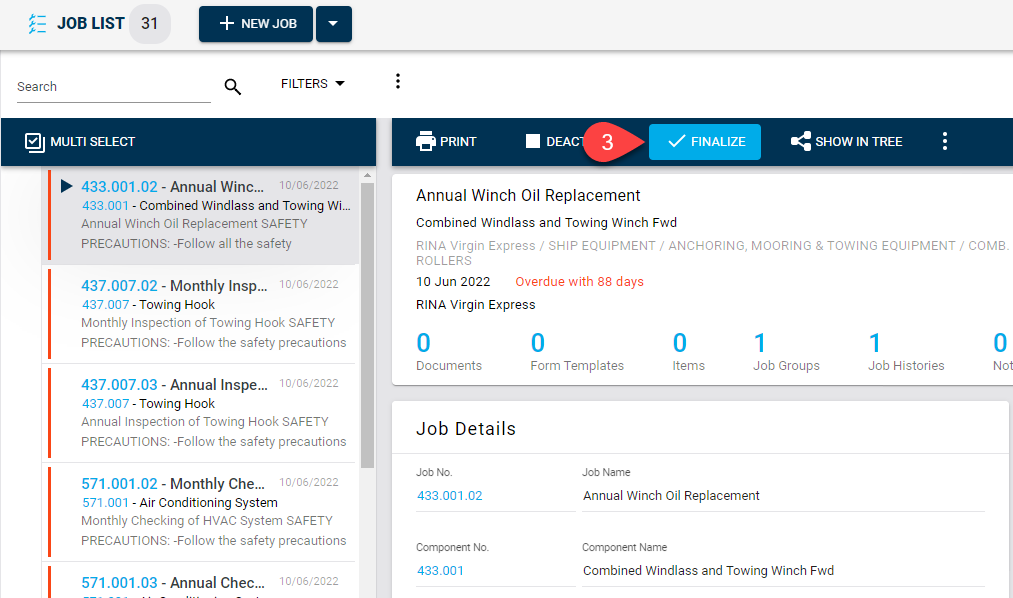Click the Job List icon in the header

point(37,24)
